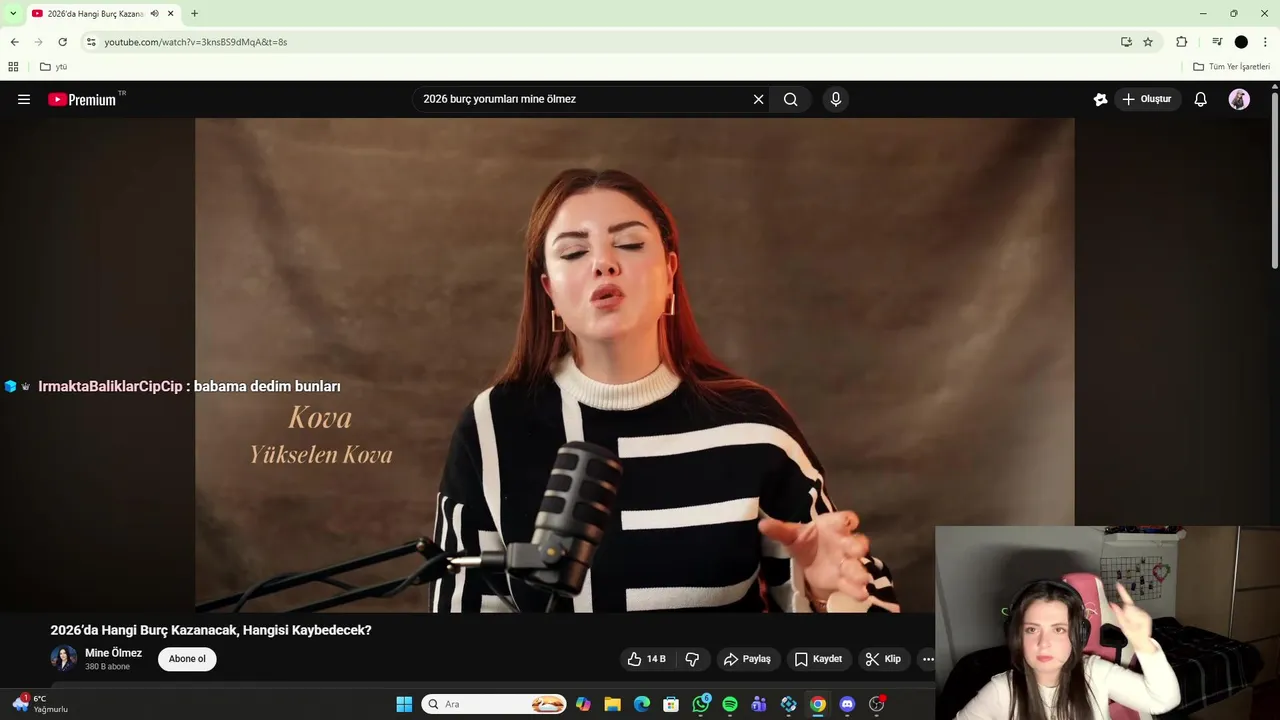Screen dimensions: 1280x720
Task: Go back in browser history
Action: (x=14, y=42)
